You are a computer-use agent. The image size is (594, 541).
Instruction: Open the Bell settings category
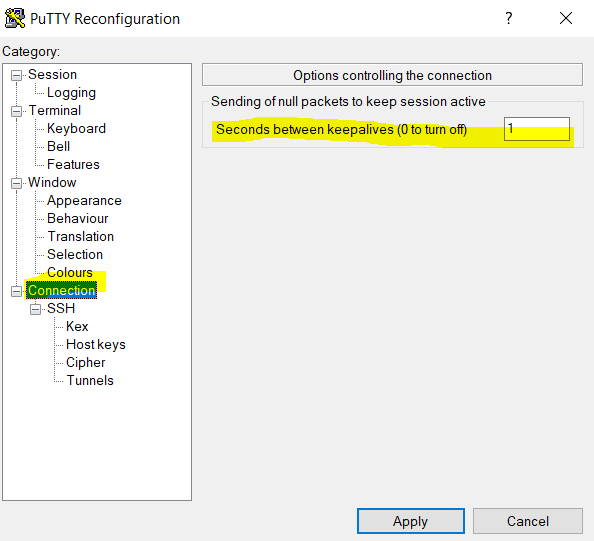[59, 147]
